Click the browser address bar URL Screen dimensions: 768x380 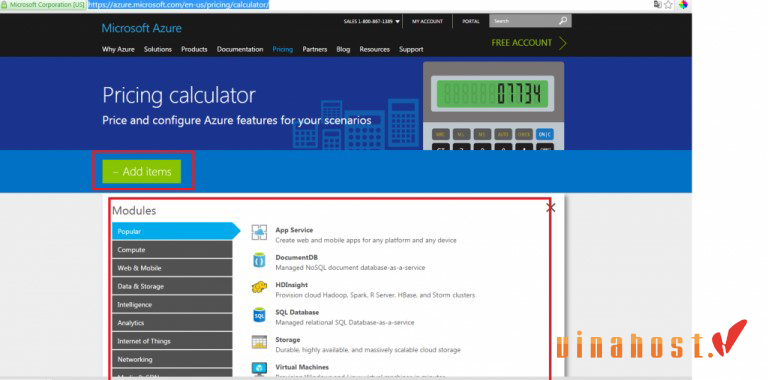(179, 4)
